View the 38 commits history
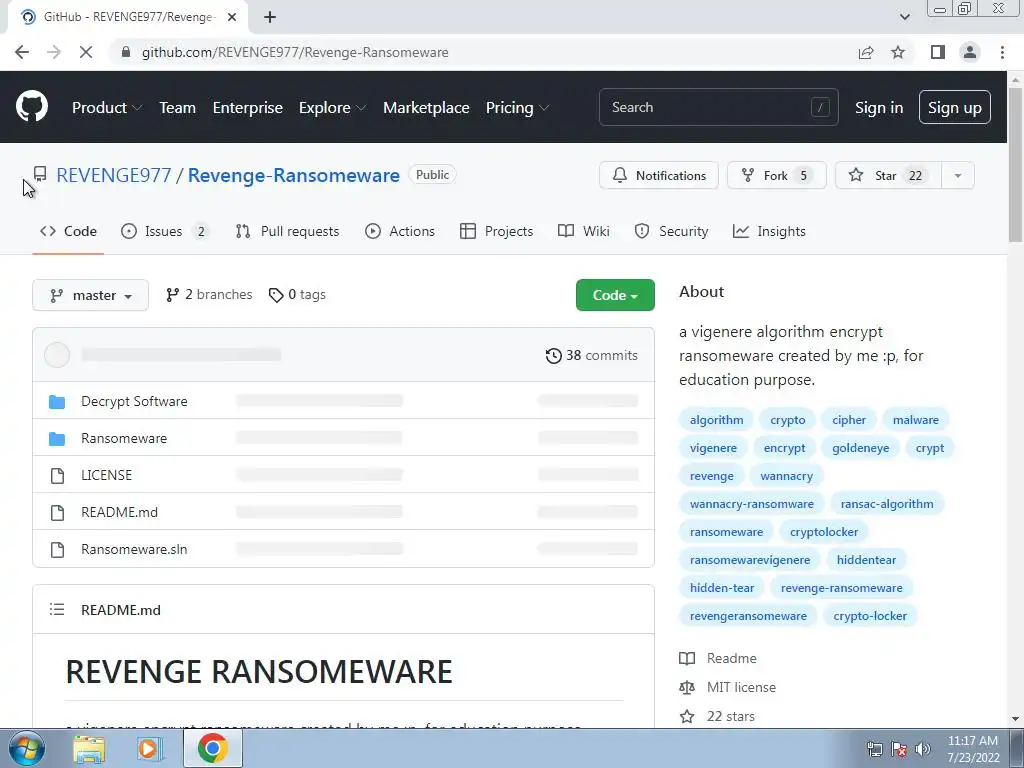 point(592,355)
